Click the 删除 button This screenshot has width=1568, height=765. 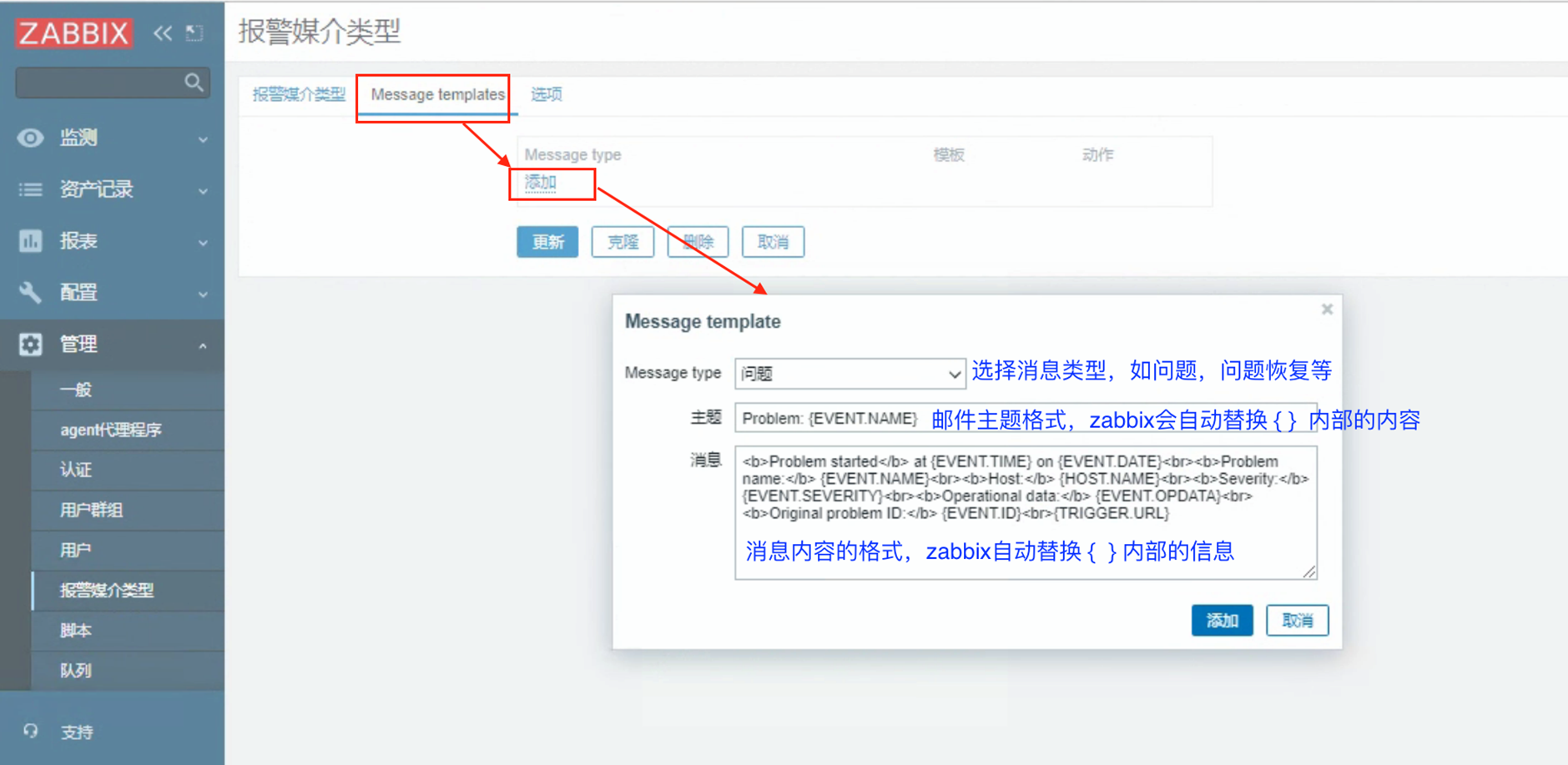point(698,242)
